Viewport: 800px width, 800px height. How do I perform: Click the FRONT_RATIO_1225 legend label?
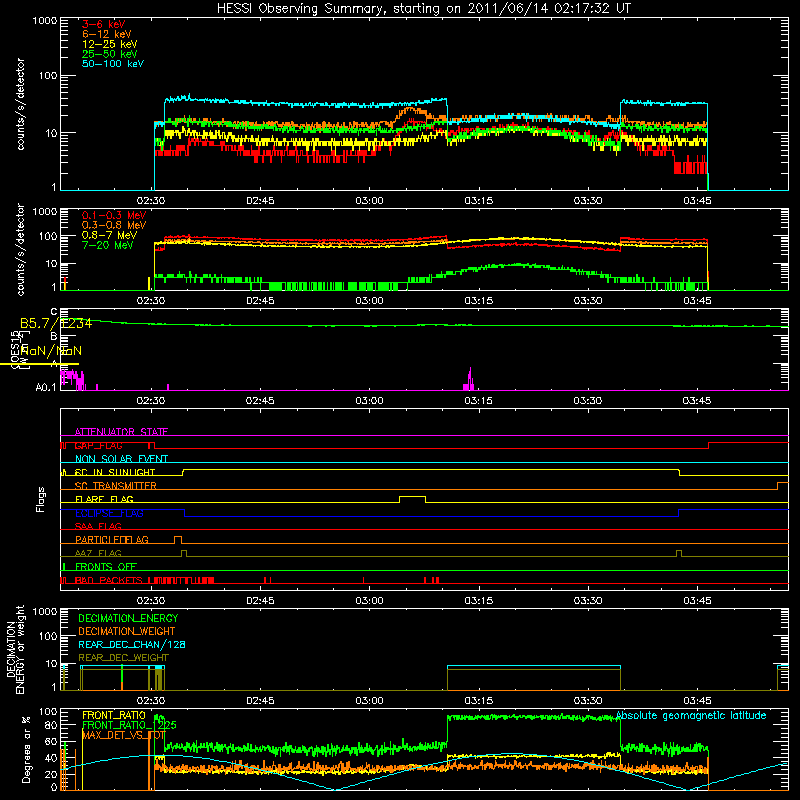[129, 725]
